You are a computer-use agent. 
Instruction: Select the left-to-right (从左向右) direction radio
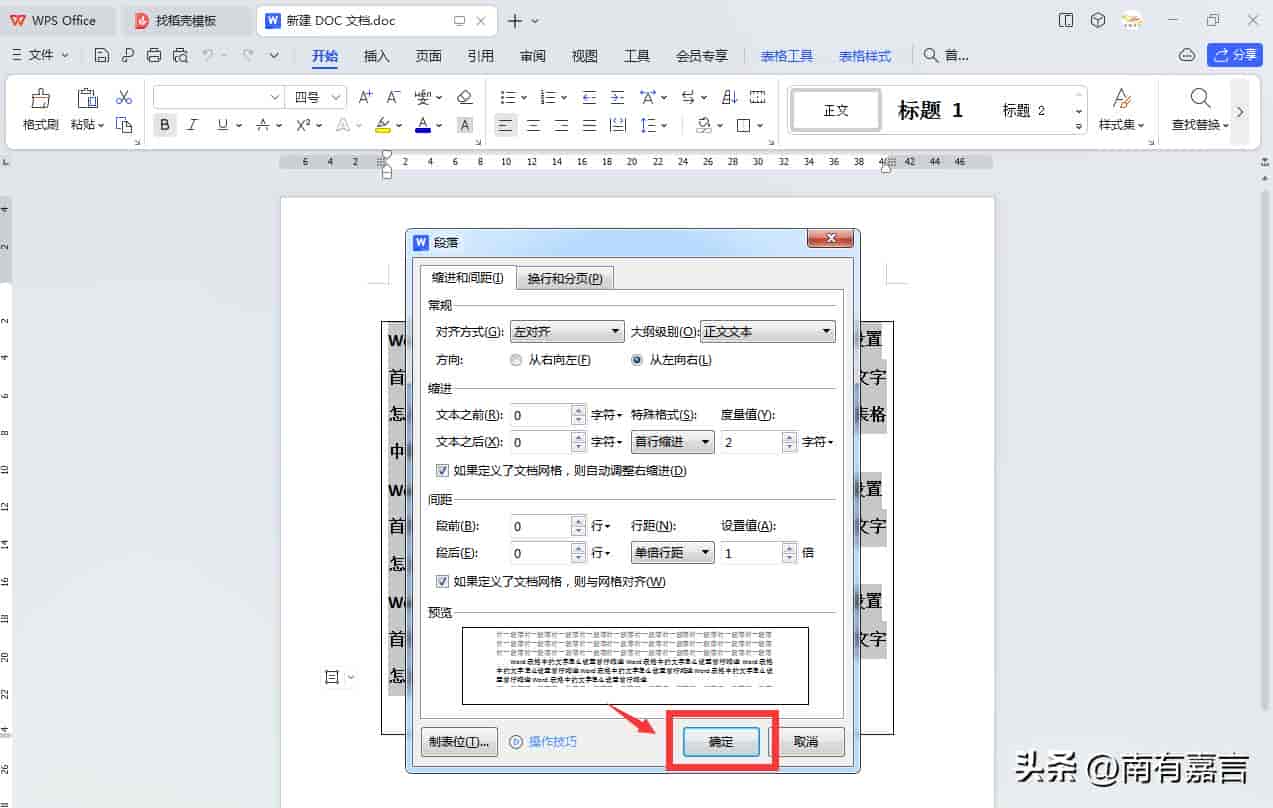(637, 360)
